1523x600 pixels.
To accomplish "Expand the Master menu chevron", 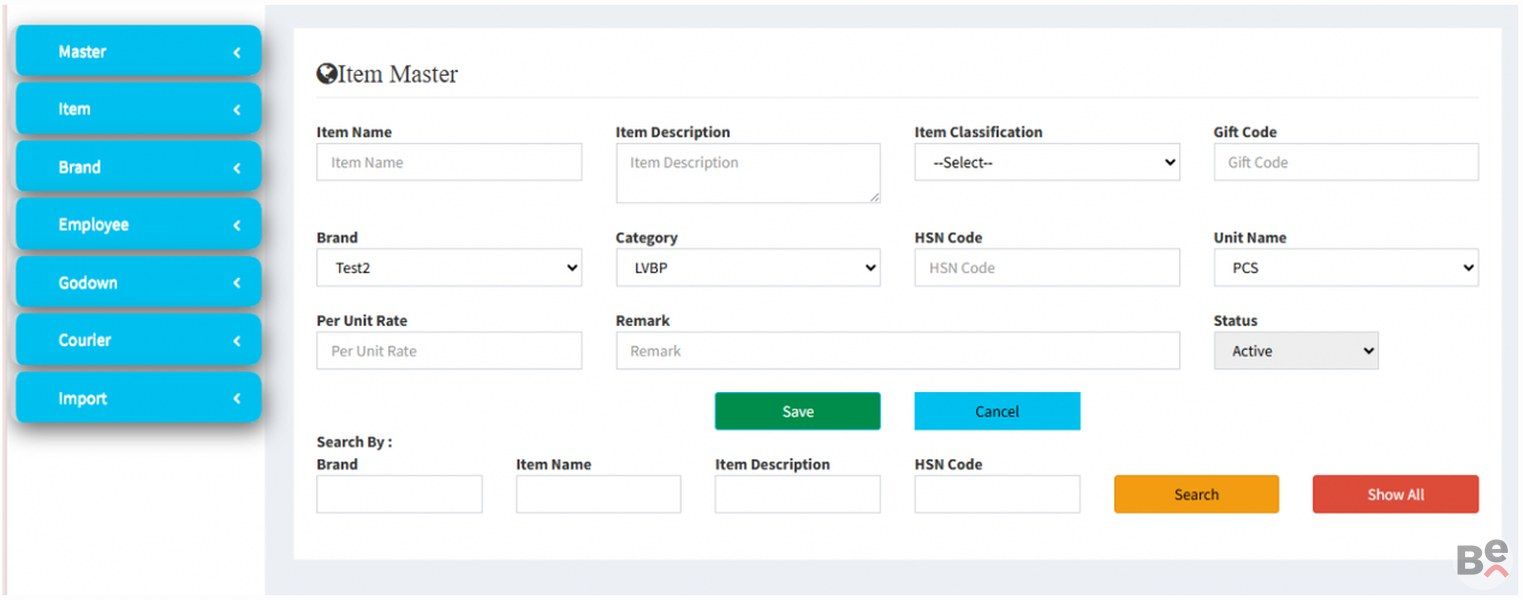I will click(237, 52).
